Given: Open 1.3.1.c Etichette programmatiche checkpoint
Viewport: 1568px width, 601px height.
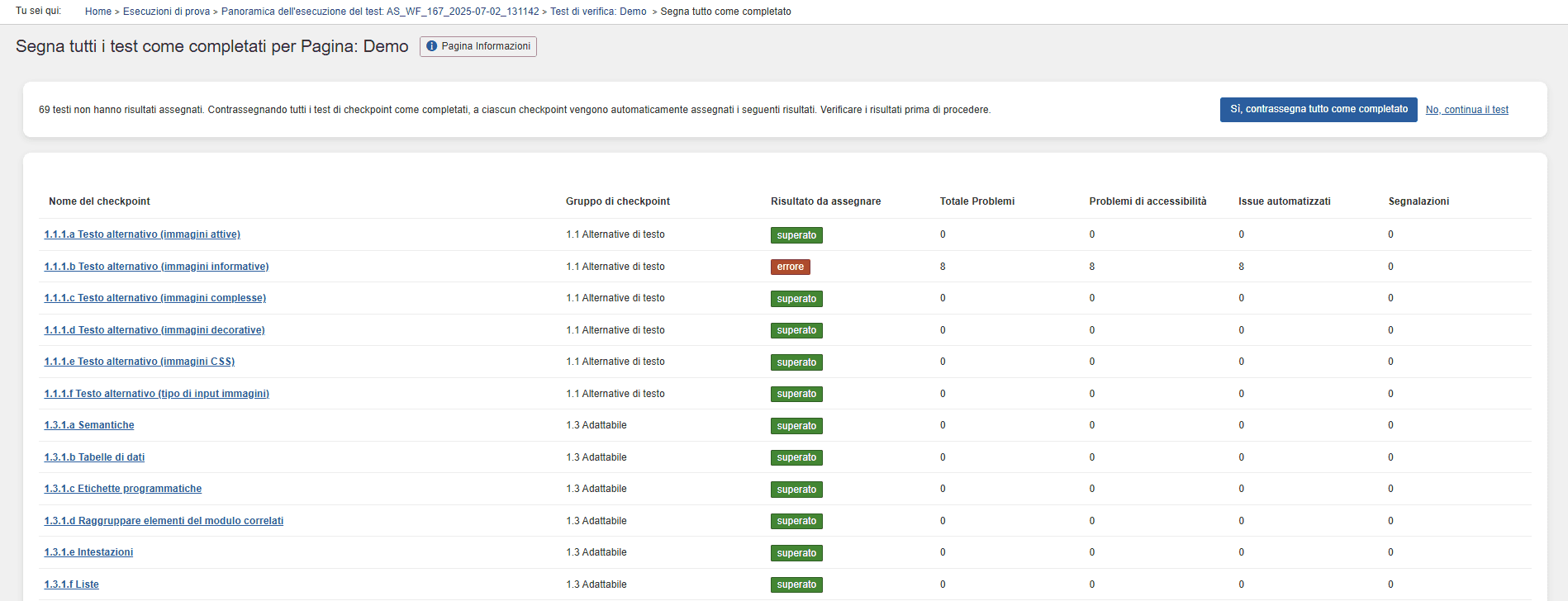Looking at the screenshot, I should [122, 489].
